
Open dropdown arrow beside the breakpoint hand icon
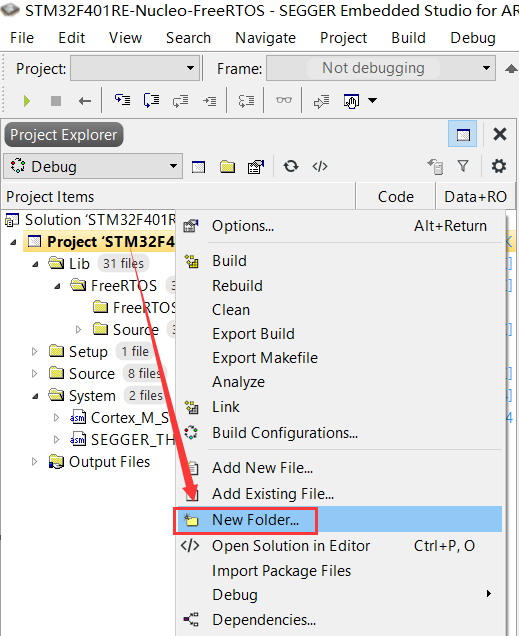tap(372, 100)
